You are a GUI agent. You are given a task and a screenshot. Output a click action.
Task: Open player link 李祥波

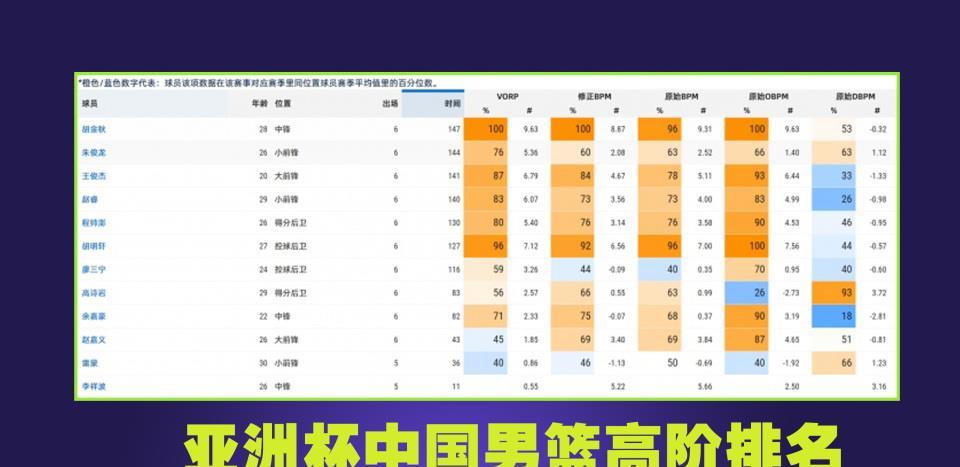(x=96, y=386)
